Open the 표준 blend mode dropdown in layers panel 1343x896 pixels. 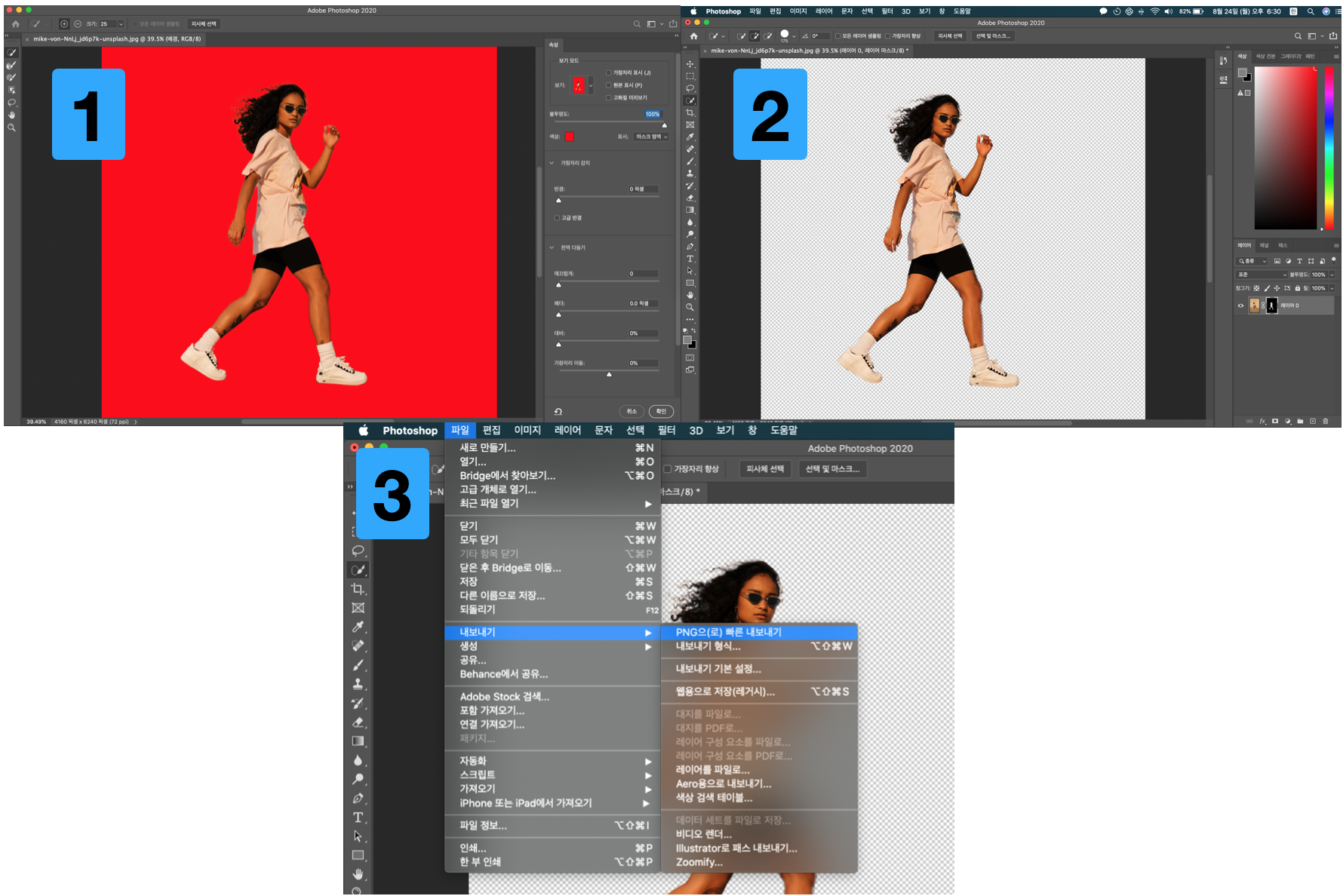[1262, 275]
